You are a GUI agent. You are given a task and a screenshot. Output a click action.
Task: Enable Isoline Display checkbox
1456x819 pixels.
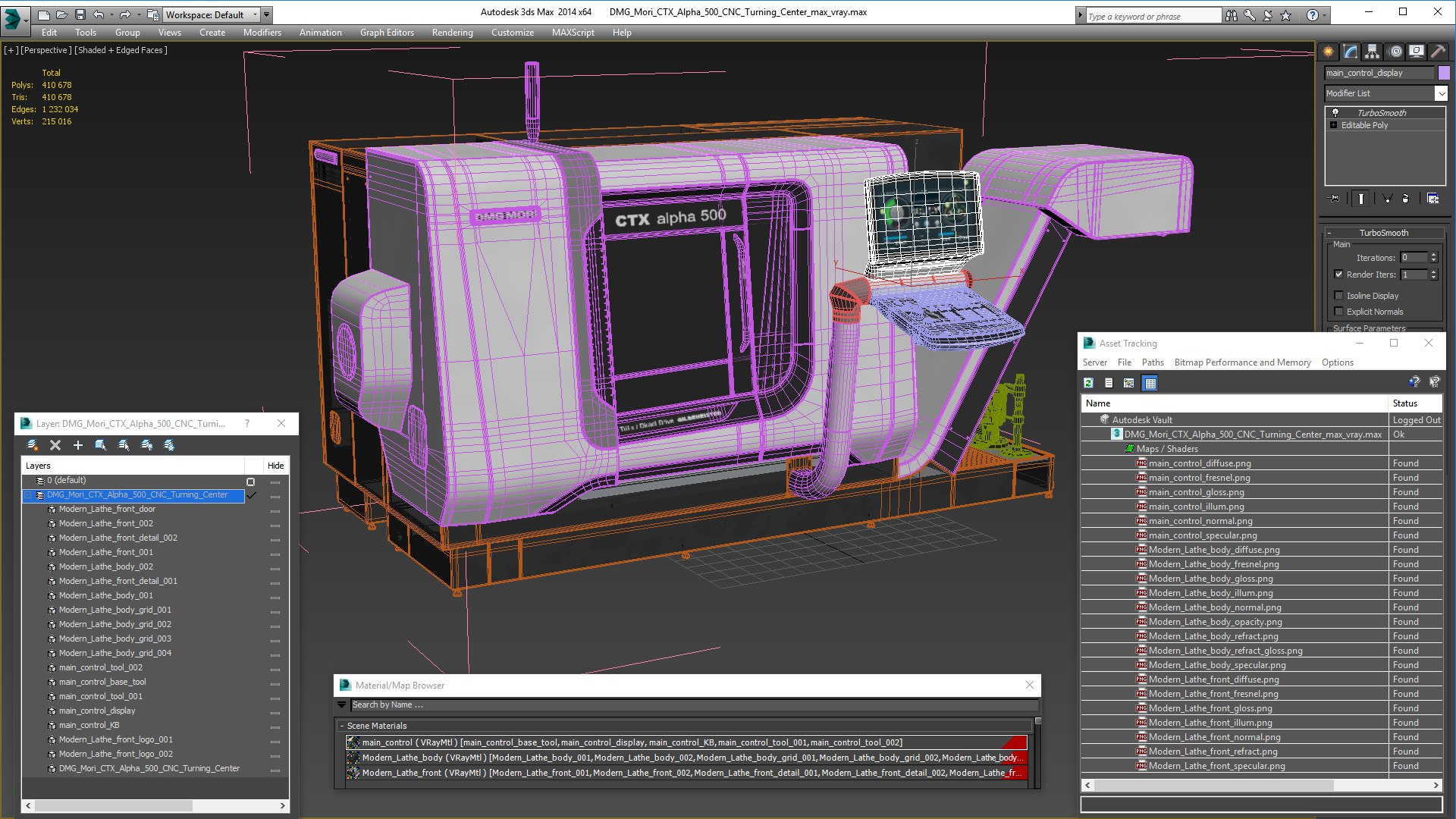point(1338,296)
